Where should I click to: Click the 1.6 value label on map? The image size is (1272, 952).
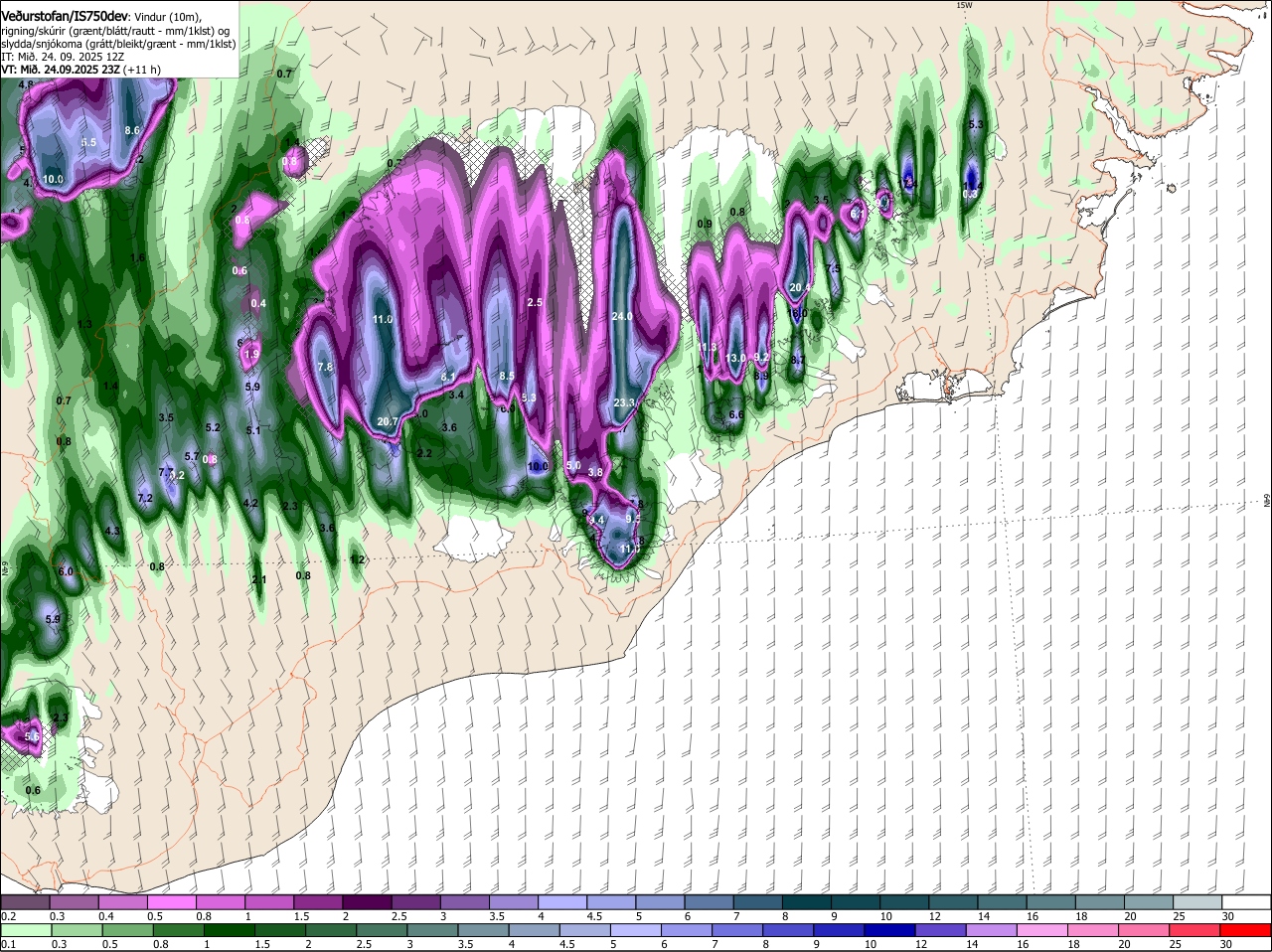pyautogui.click(x=138, y=257)
